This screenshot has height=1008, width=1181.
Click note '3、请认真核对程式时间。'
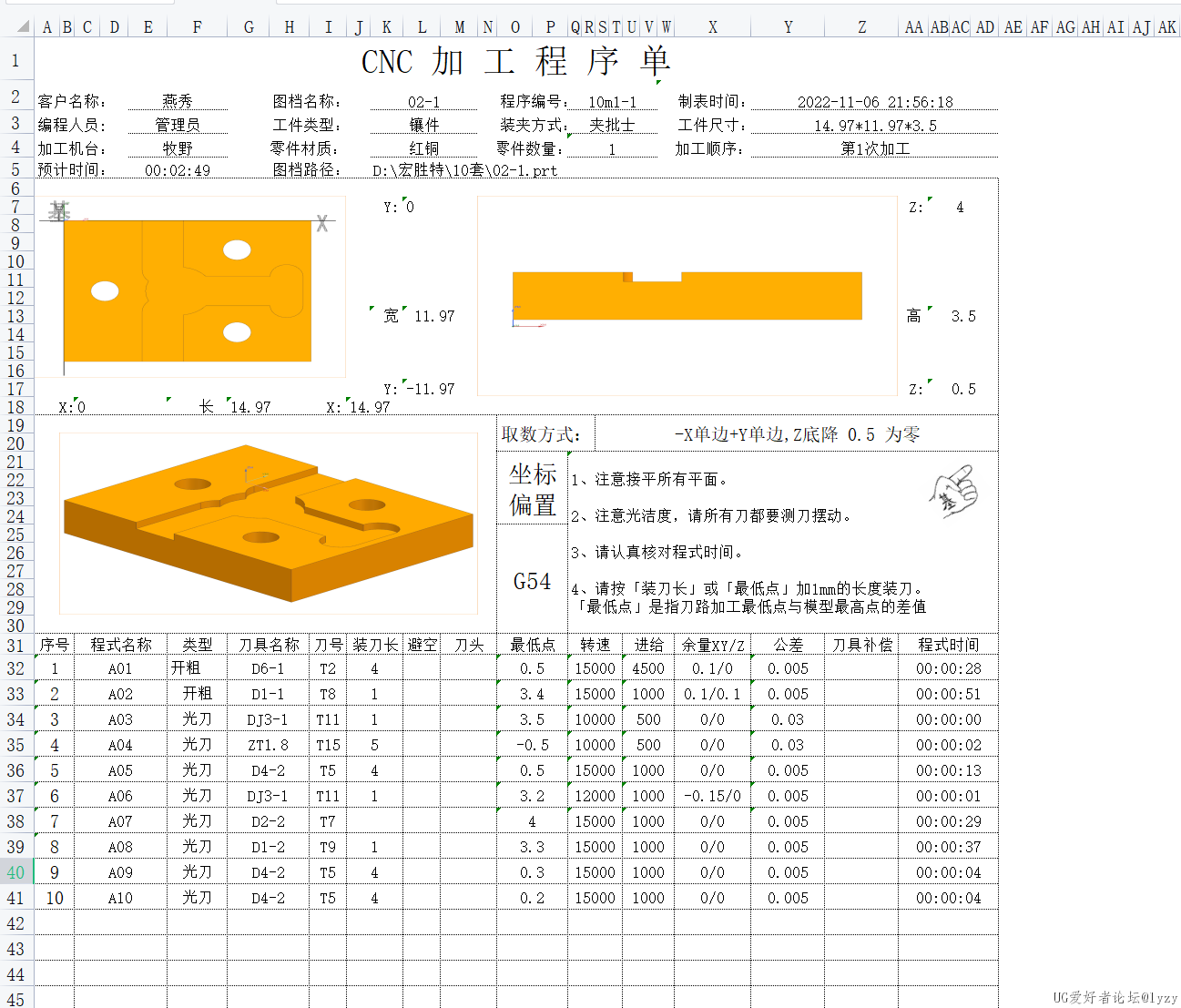(x=657, y=552)
